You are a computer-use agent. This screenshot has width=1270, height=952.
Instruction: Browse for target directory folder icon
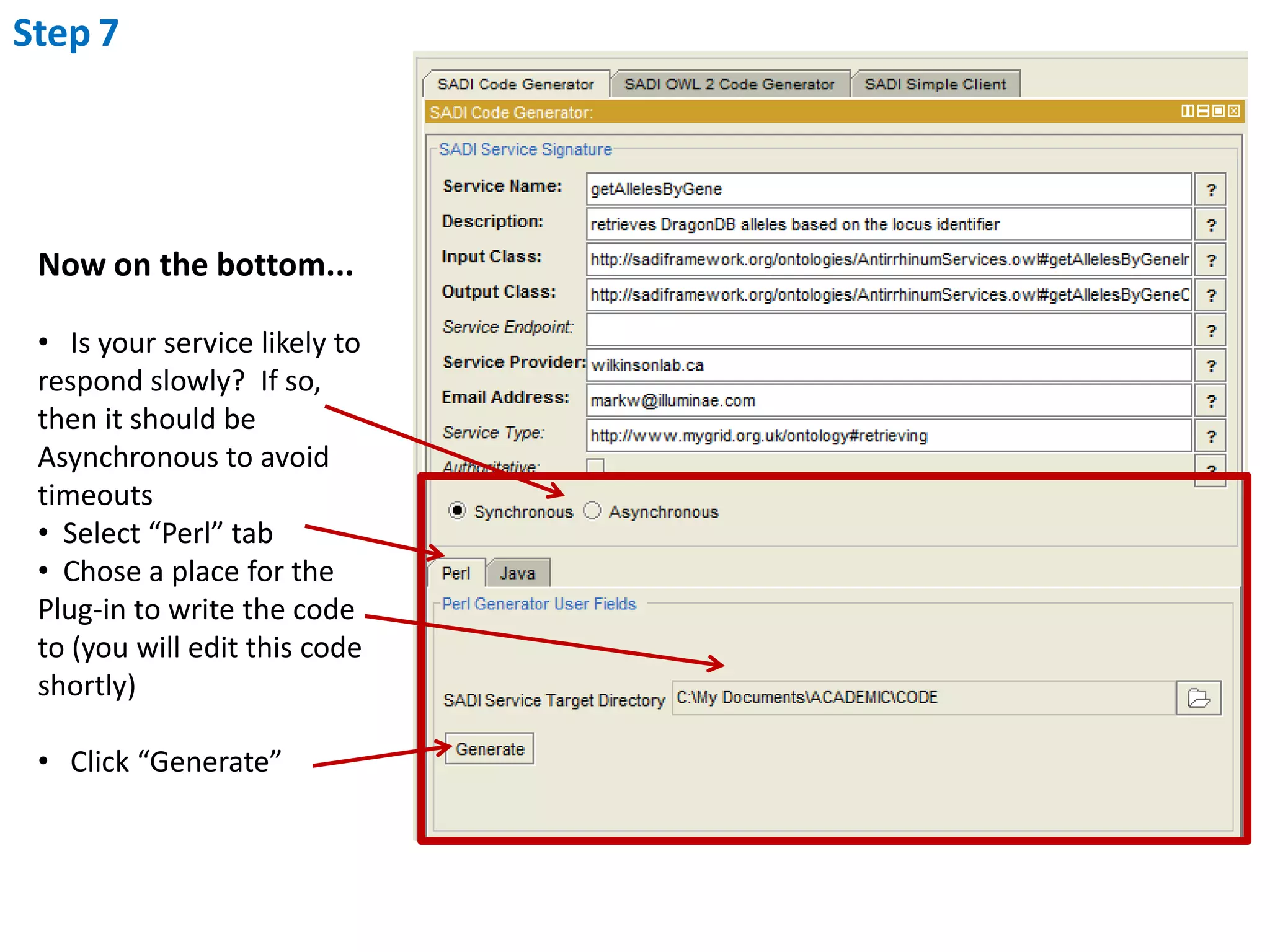1199,698
